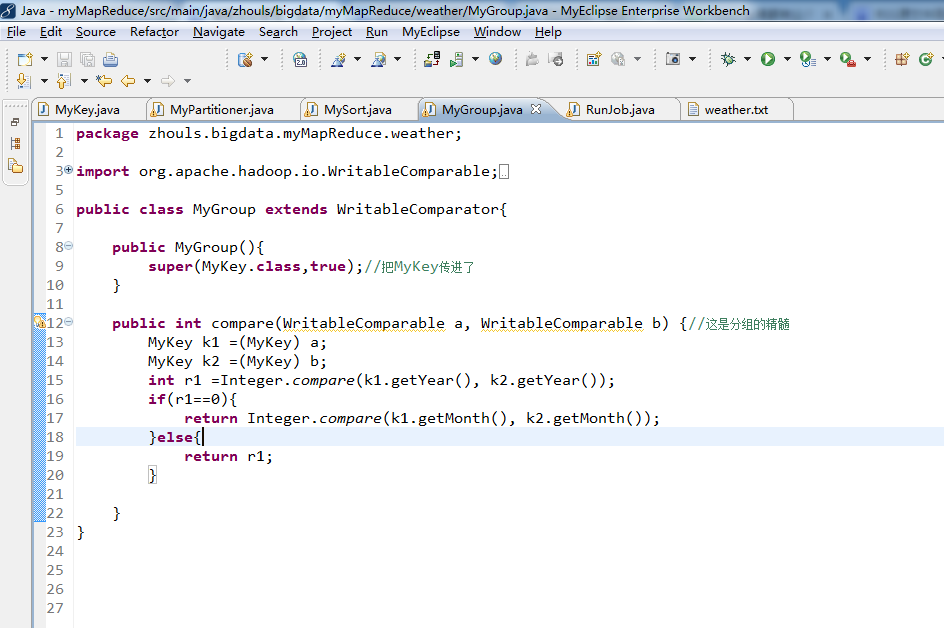Click the New Java Package icon
Viewport: 944px width, 628px height.
(x=902, y=59)
